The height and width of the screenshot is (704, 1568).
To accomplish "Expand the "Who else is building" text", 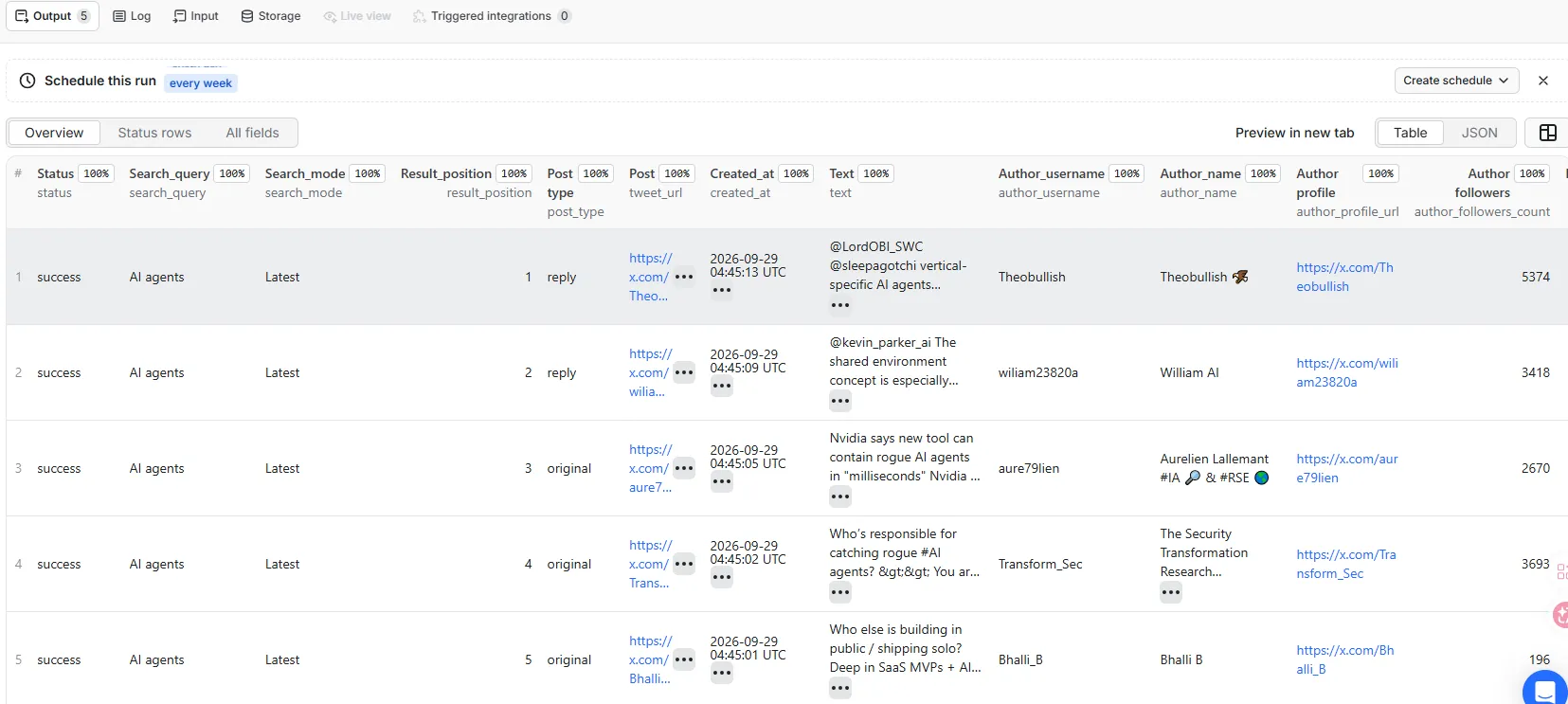I will click(x=840, y=688).
